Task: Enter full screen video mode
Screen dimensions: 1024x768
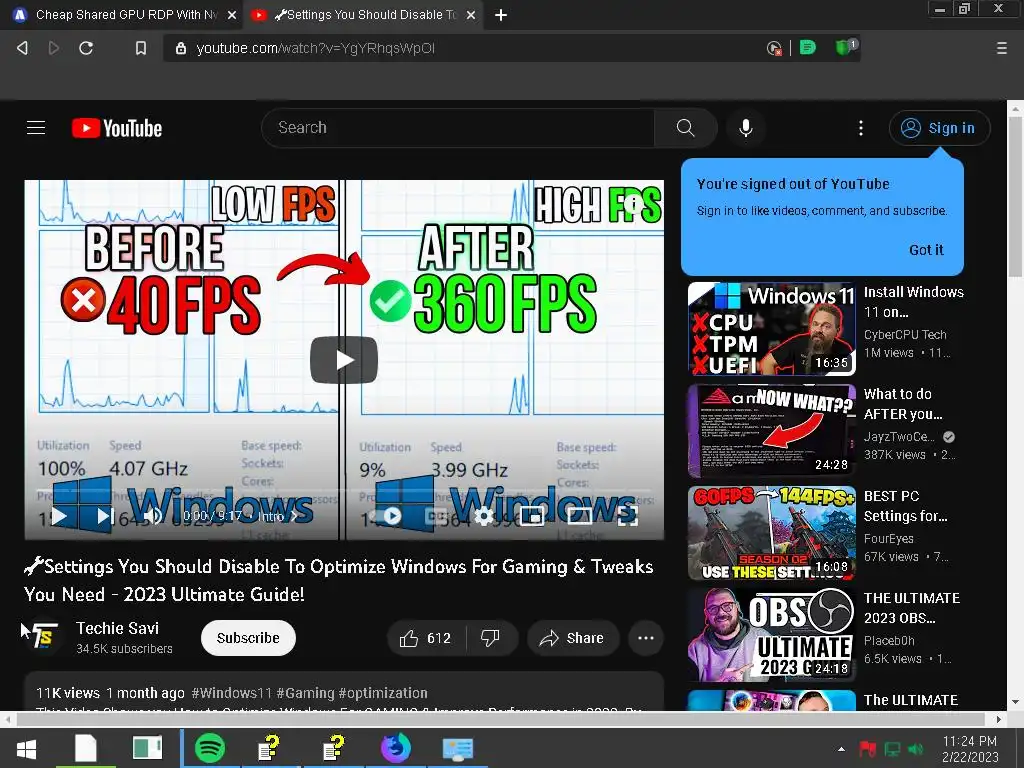Action: (628, 517)
